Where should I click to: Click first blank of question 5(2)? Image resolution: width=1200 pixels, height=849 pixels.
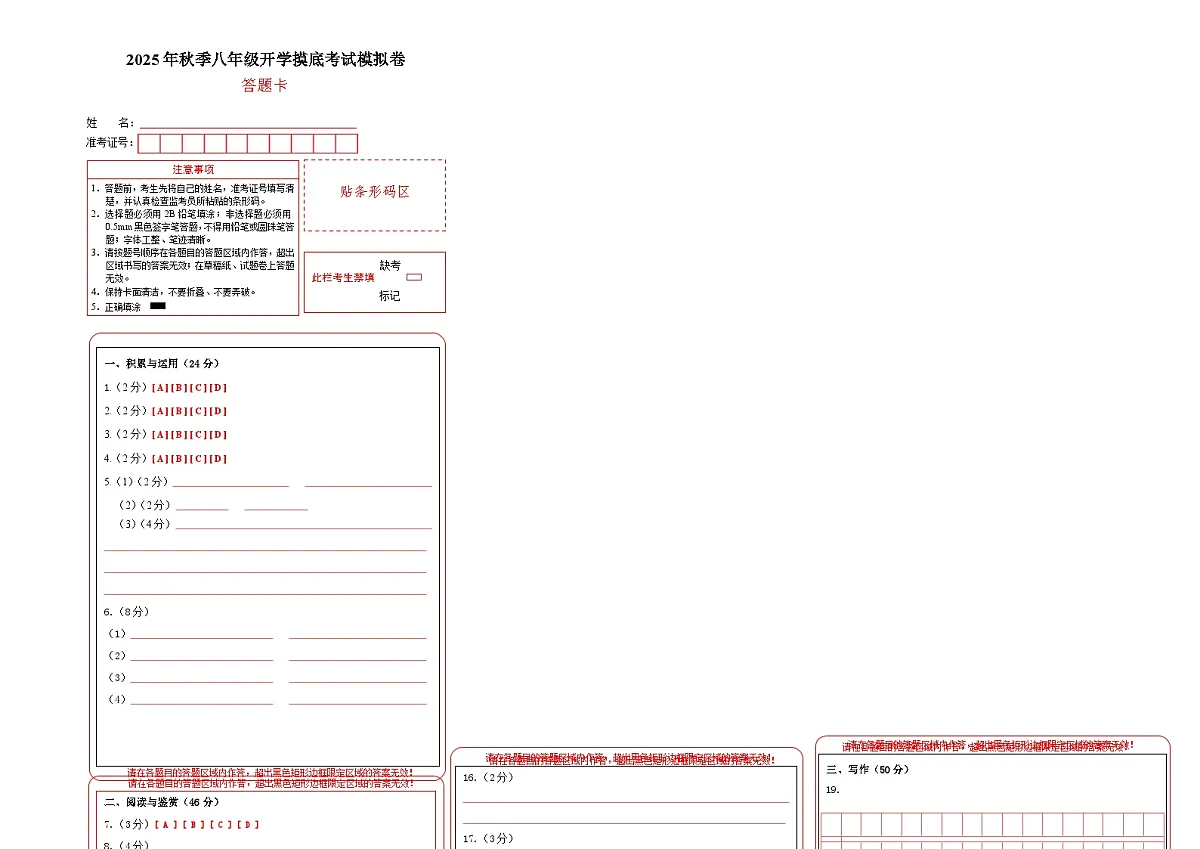[x=202, y=506]
